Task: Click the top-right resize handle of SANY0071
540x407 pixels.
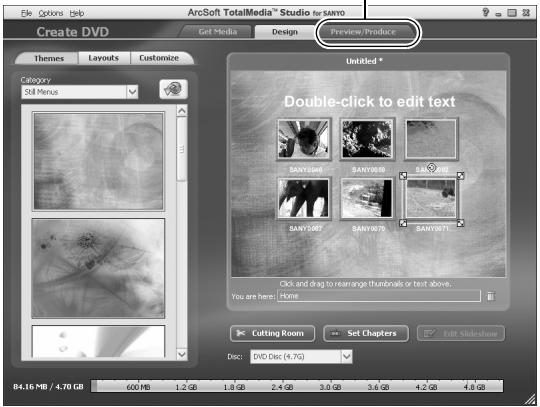Action: (460, 176)
